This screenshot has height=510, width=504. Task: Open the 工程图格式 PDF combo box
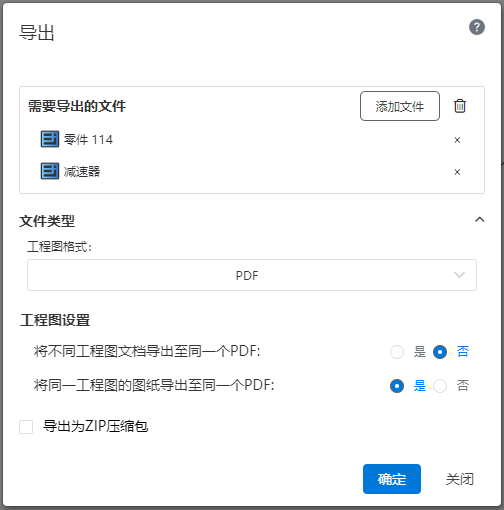click(x=252, y=275)
